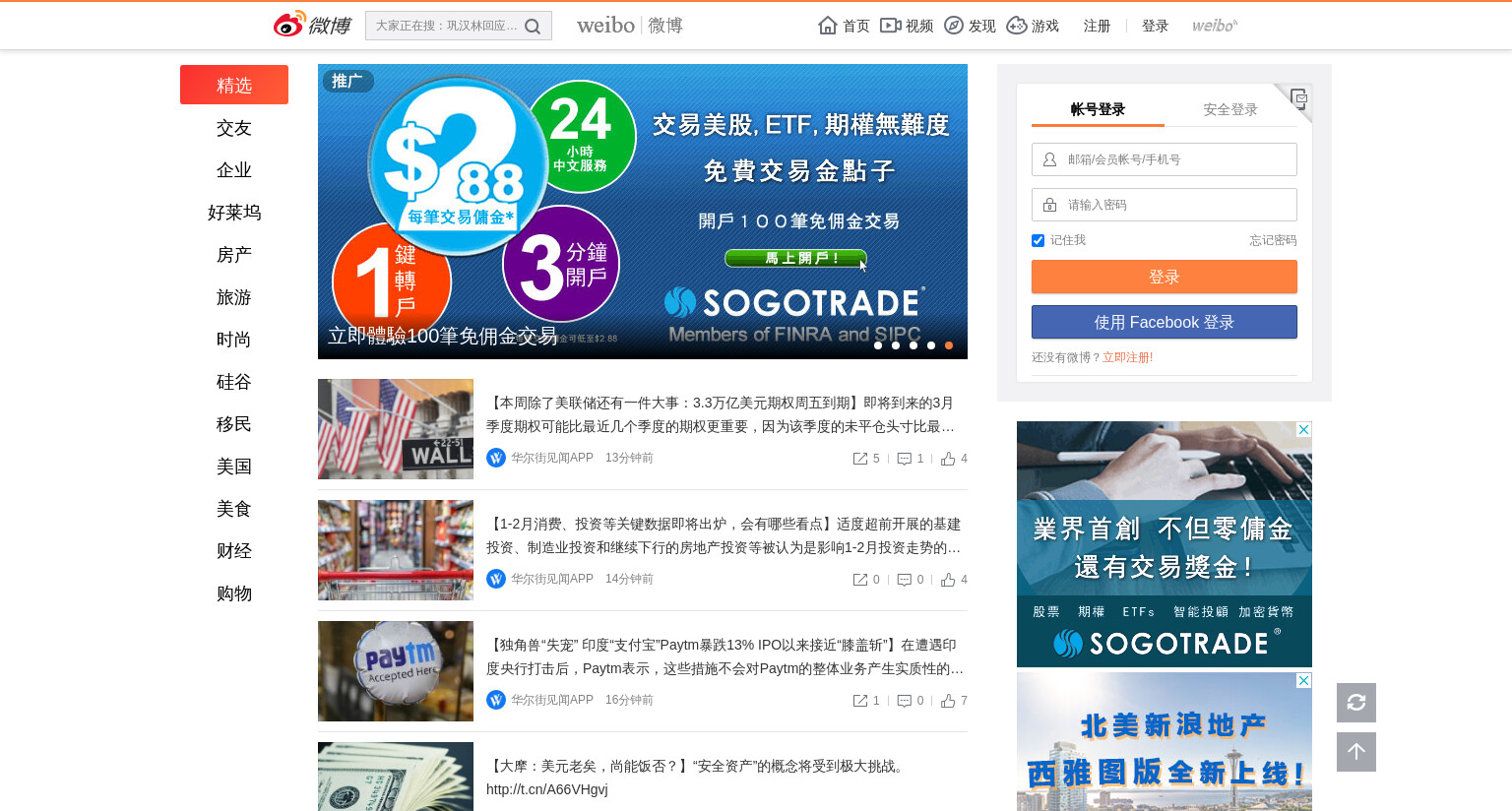Viewport: 1512px width, 811px height.
Task: Open the 游戏 games icon
Action: tap(1017, 26)
